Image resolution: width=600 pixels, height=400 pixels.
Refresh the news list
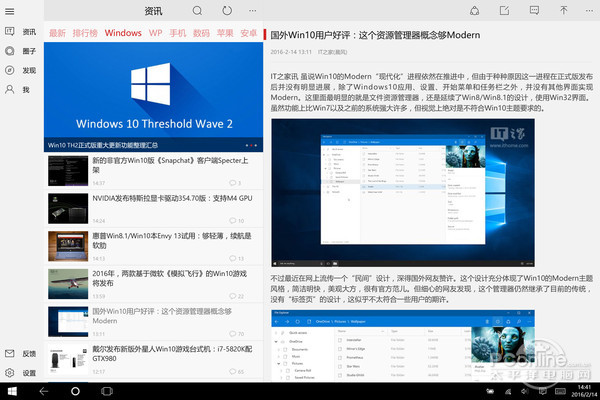pos(227,11)
